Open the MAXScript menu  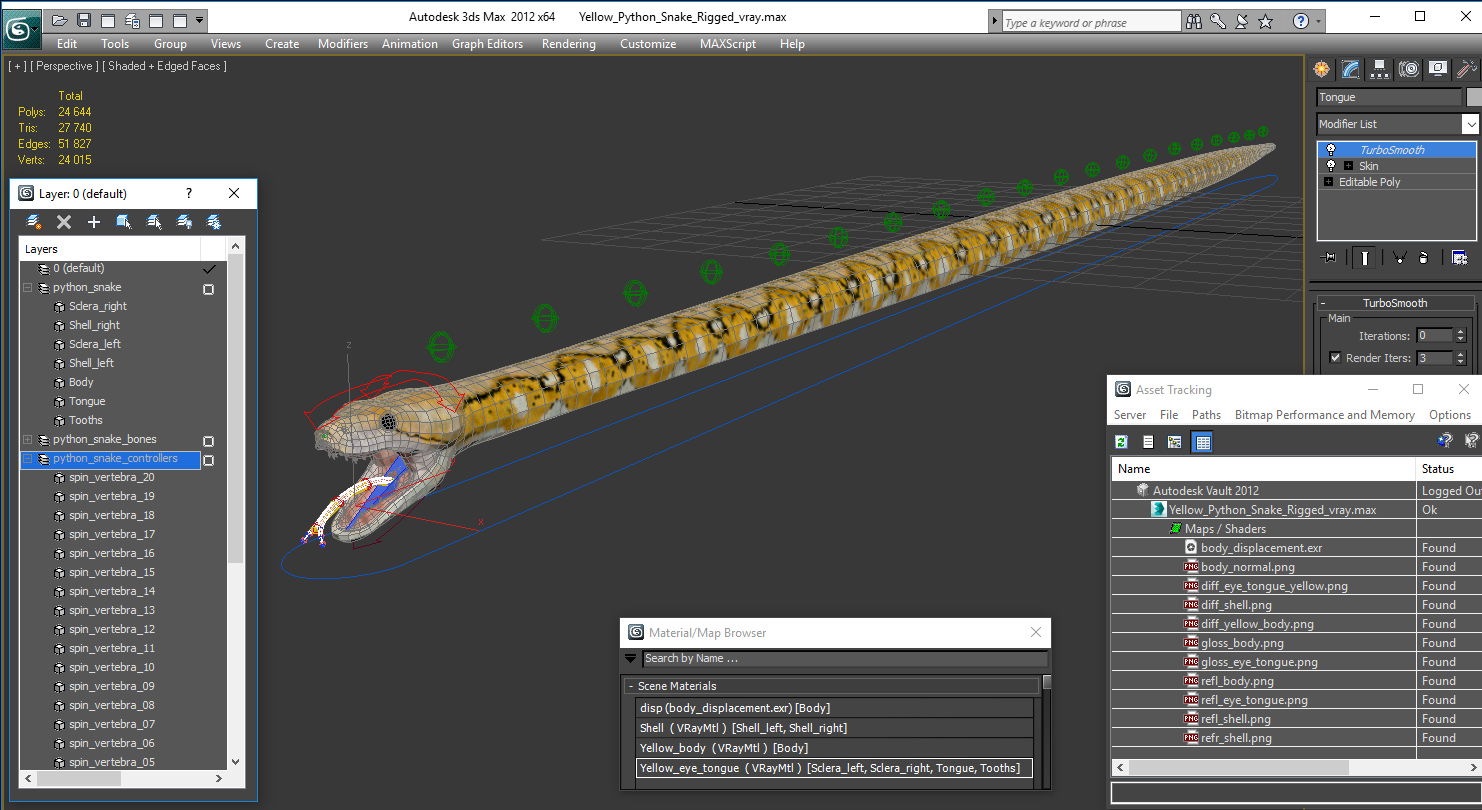click(x=730, y=44)
